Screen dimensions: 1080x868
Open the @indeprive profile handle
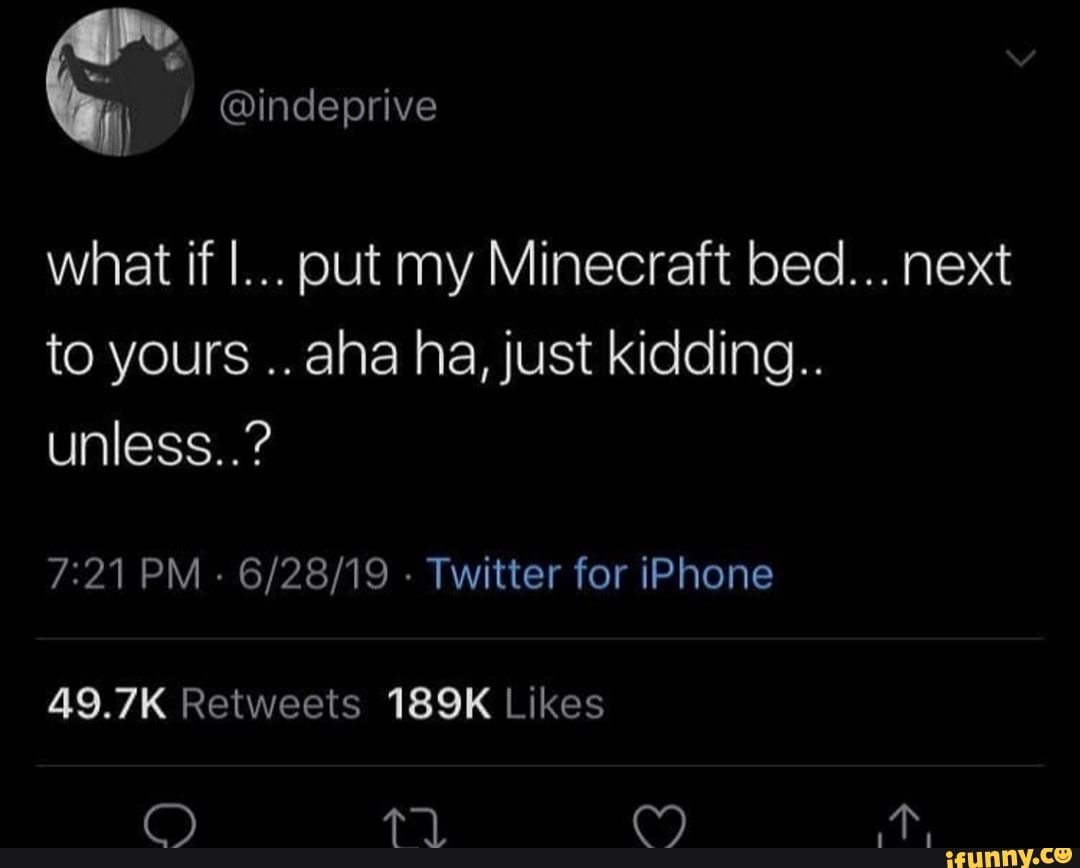coord(326,106)
